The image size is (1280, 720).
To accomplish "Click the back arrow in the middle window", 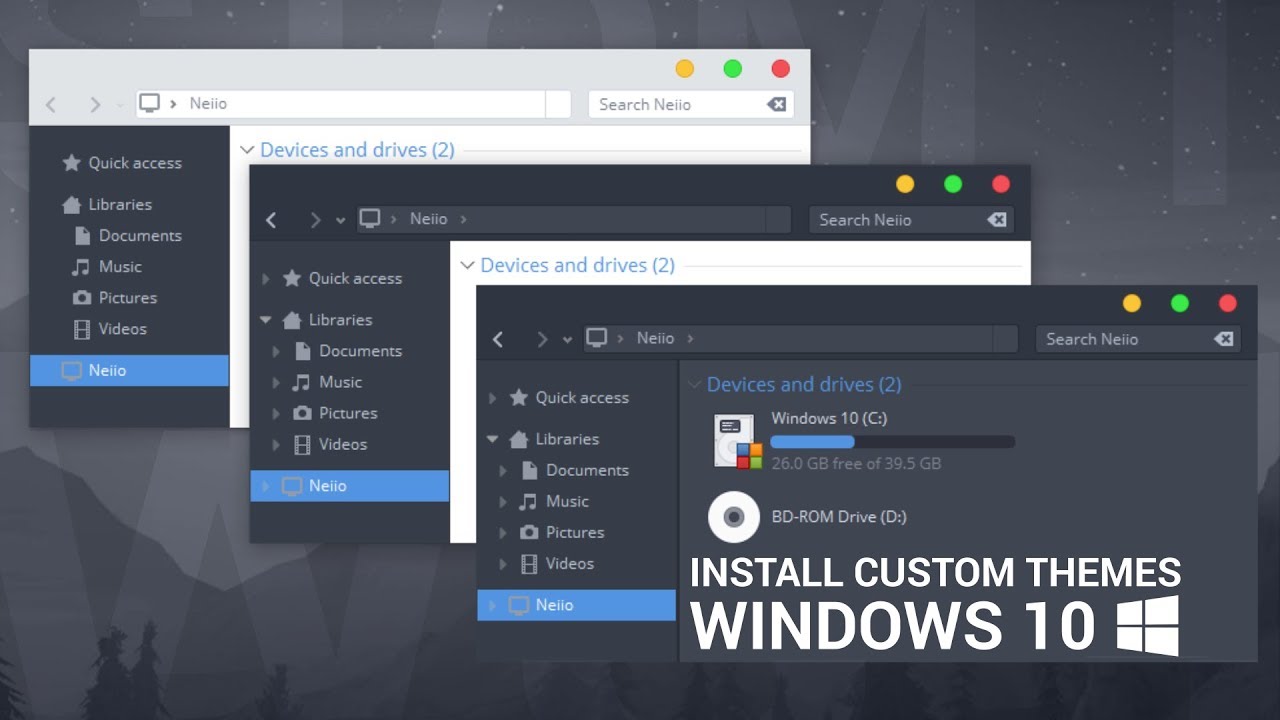I will tap(271, 220).
